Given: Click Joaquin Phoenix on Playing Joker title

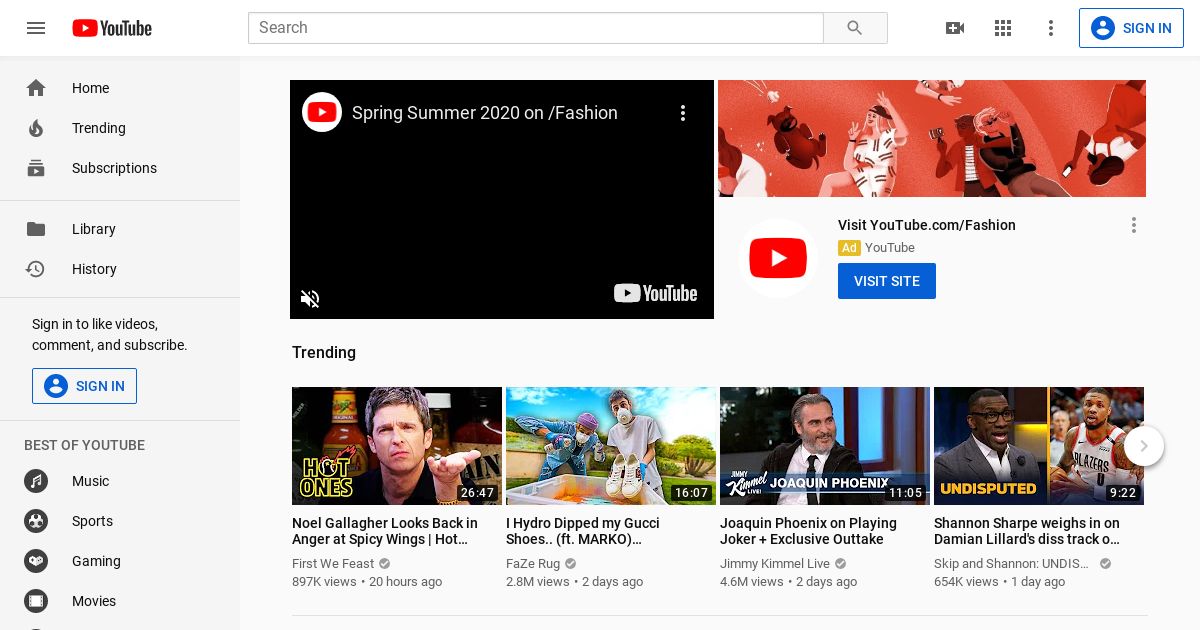Looking at the screenshot, I should tap(808, 531).
